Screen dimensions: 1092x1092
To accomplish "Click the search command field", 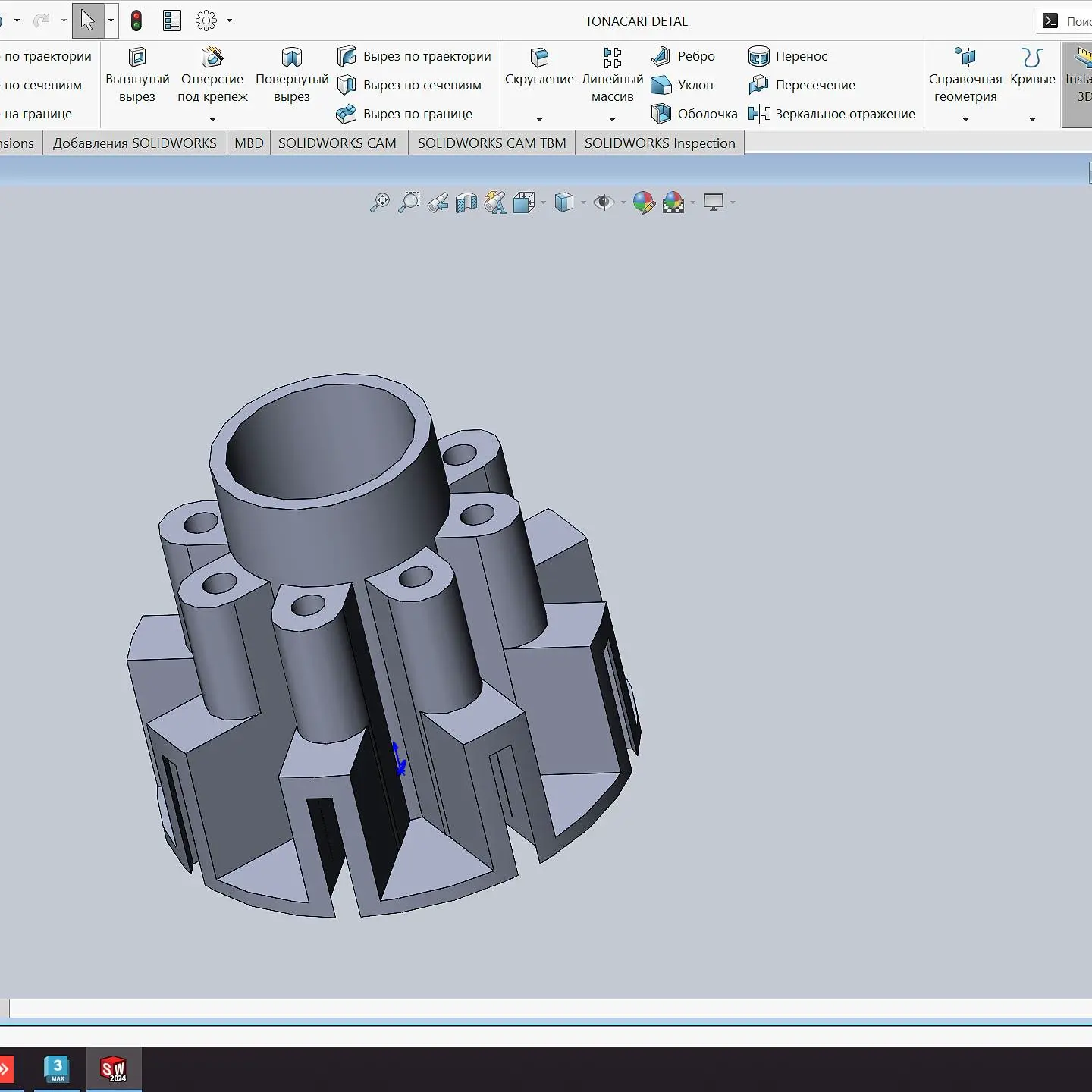I will pos(1065,21).
